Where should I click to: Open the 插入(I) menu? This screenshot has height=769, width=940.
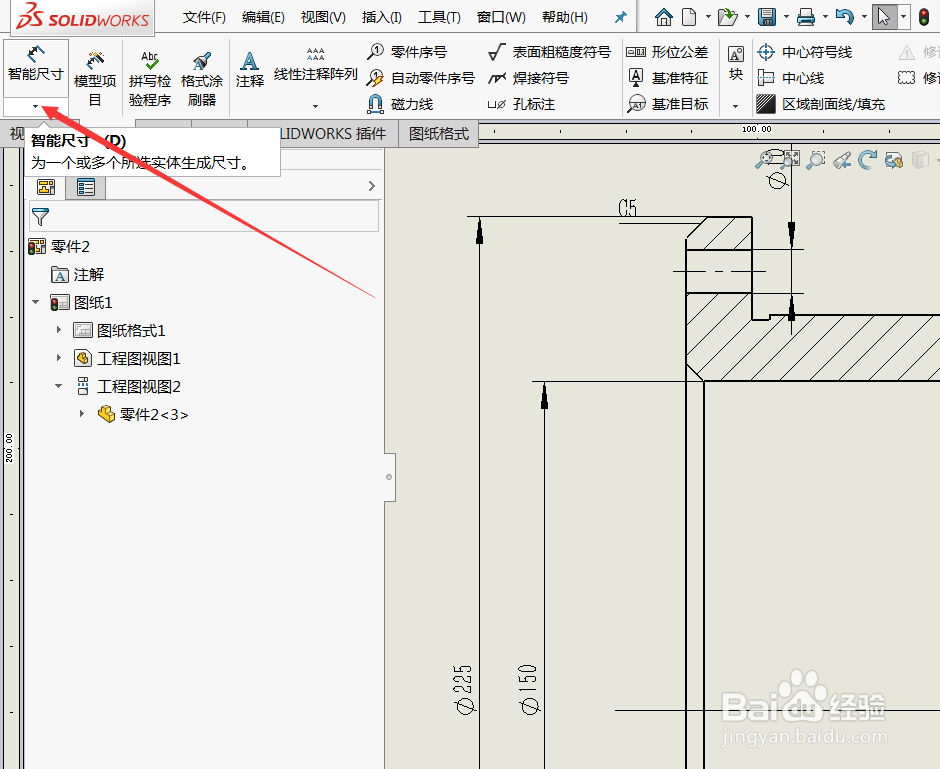[382, 17]
